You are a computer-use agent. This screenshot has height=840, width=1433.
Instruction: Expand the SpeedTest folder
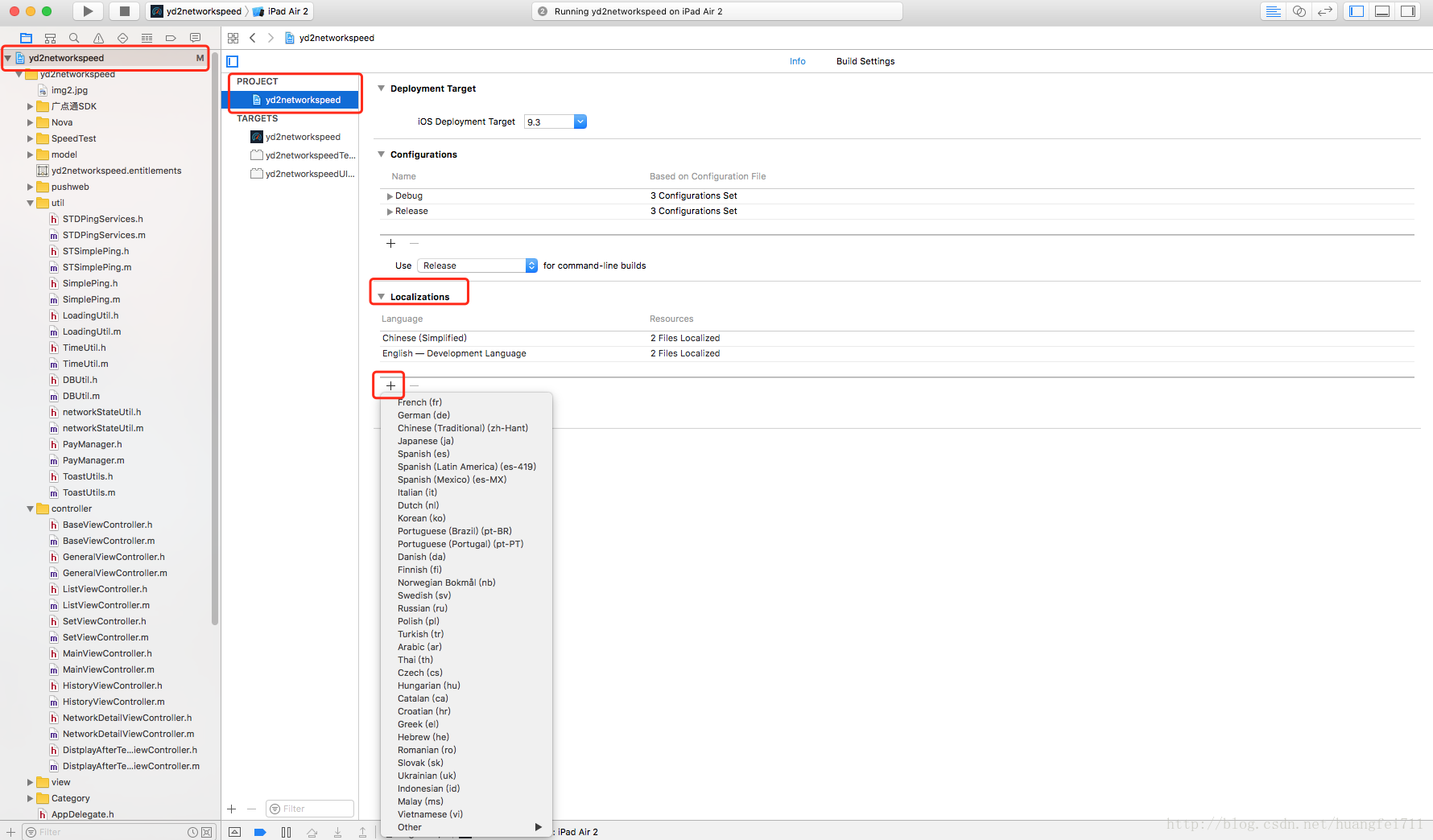31,138
